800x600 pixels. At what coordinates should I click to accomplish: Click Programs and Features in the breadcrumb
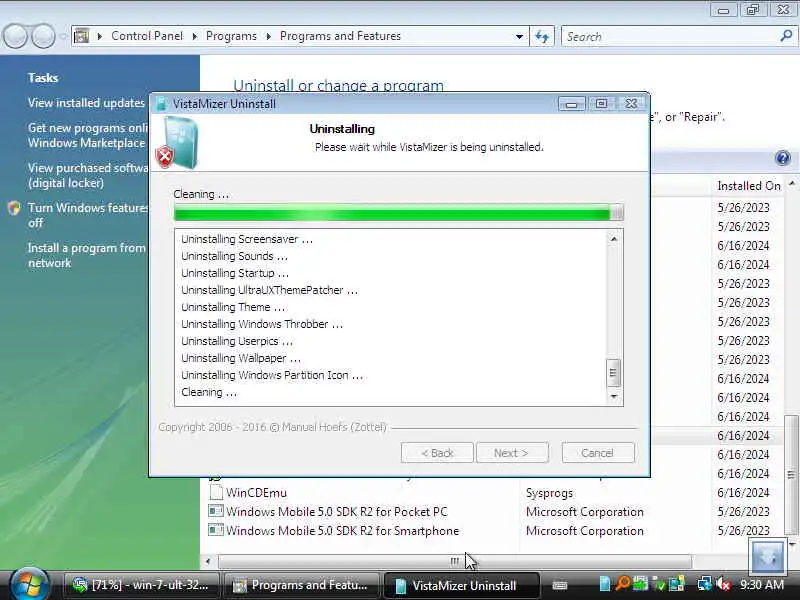pos(340,36)
